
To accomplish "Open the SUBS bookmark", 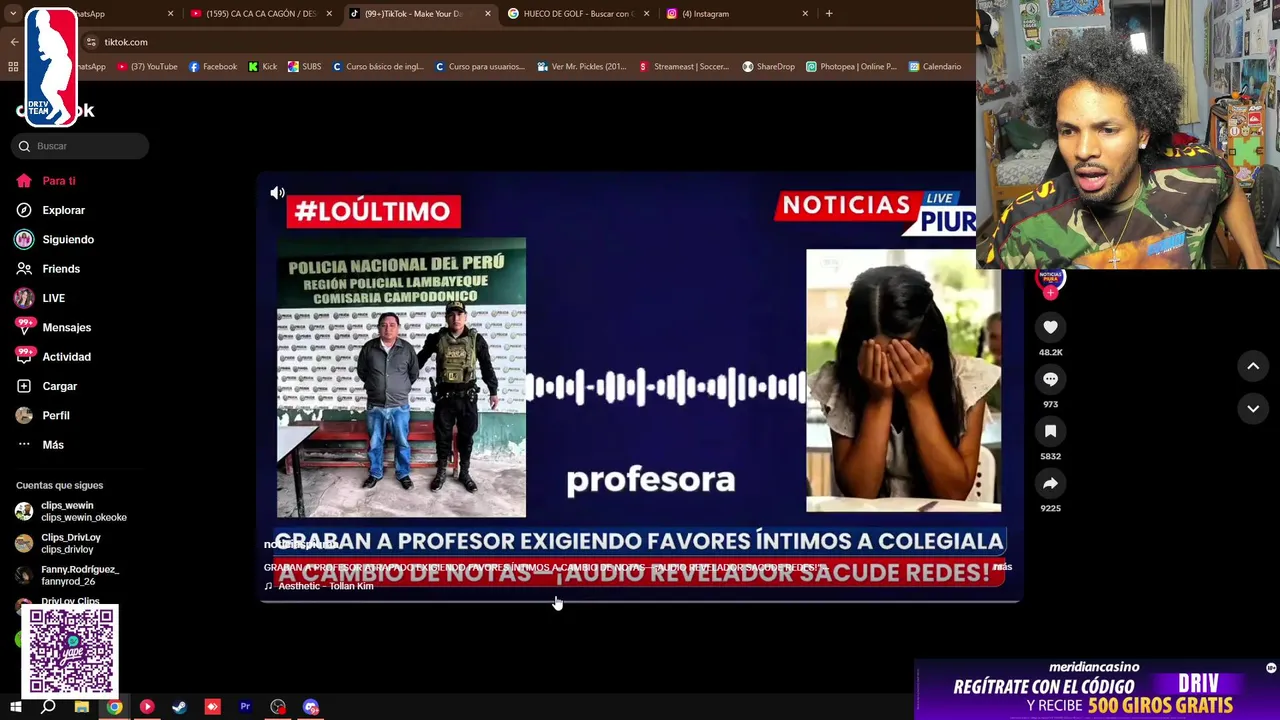I will click(305, 67).
